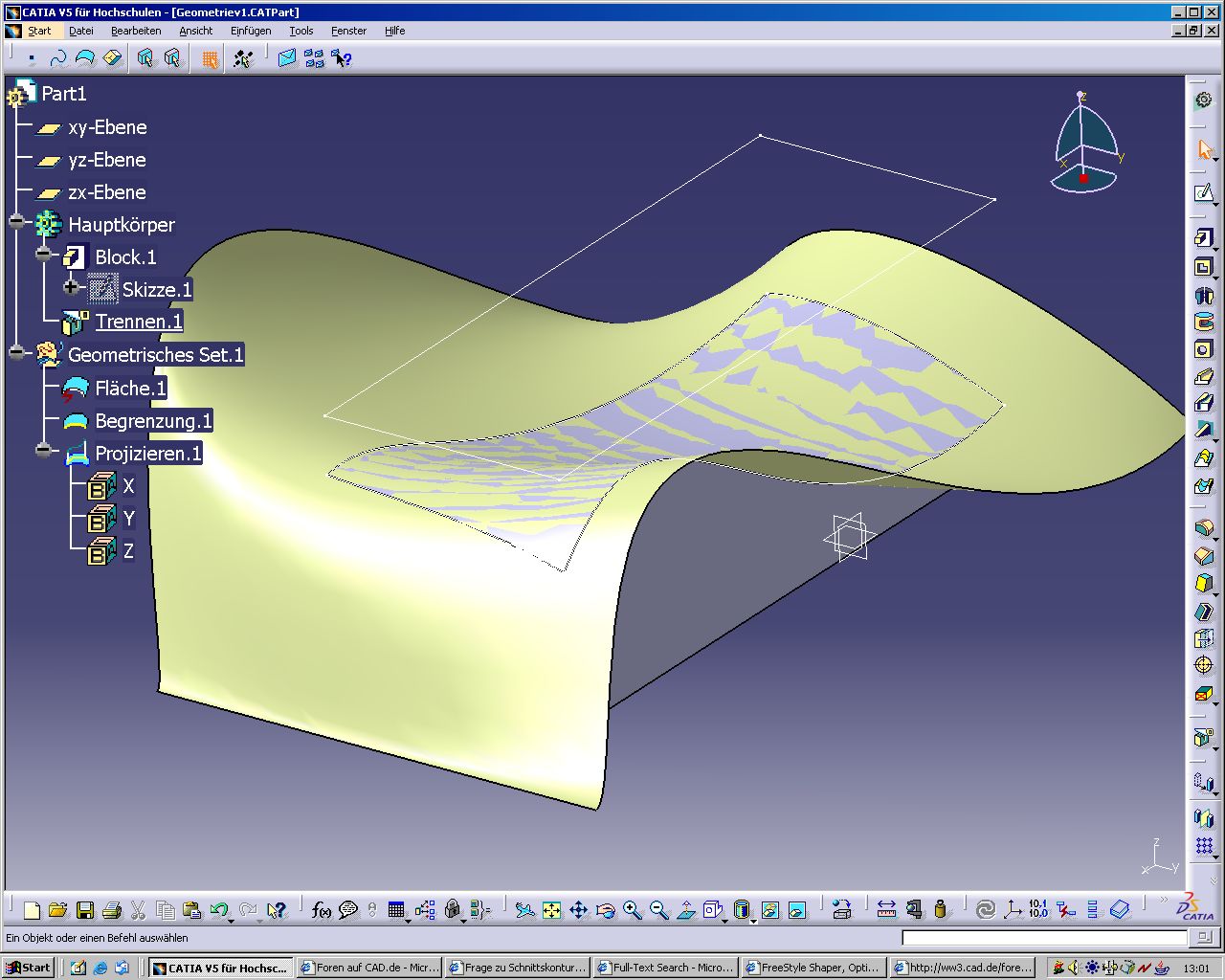Click the Select arrow tool on right toolbar
This screenshot has height=980, width=1225.
pyautogui.click(x=1204, y=150)
